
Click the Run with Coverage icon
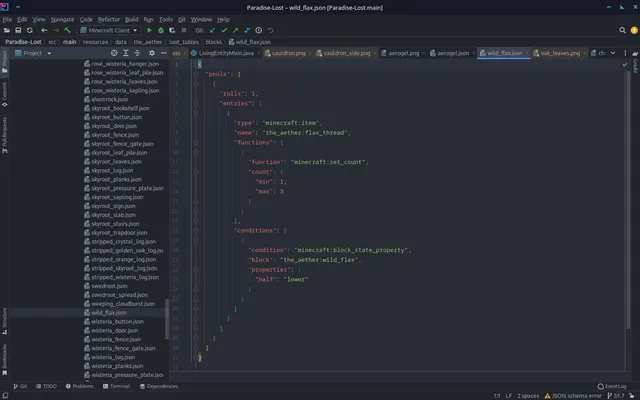[x=172, y=30]
